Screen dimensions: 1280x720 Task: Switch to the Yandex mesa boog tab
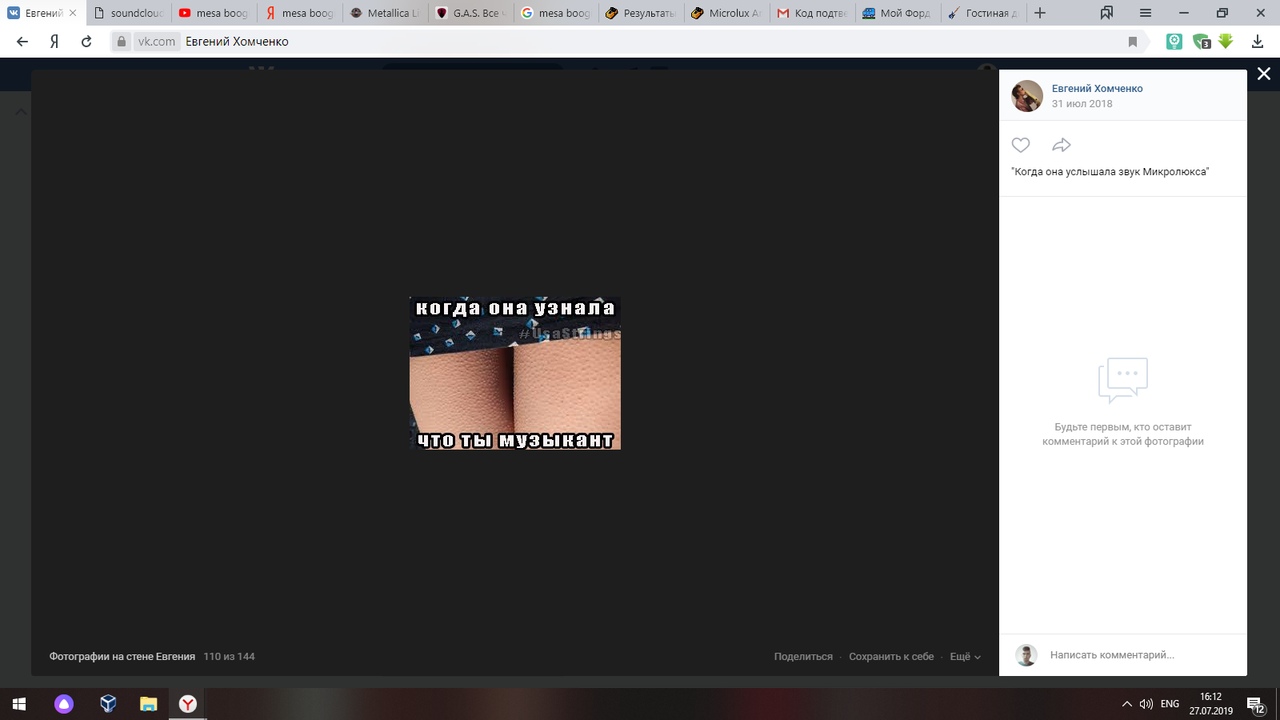[x=298, y=13]
